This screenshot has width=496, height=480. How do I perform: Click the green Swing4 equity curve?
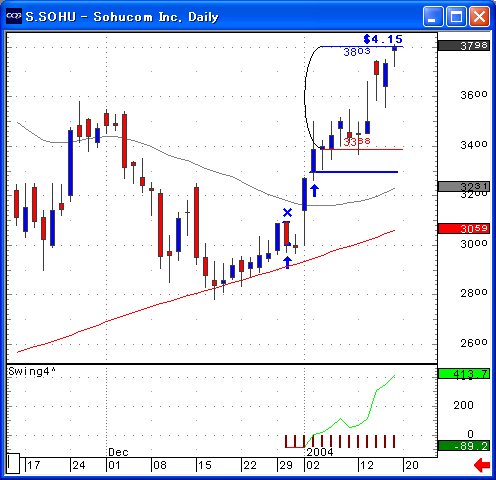[x=350, y=412]
